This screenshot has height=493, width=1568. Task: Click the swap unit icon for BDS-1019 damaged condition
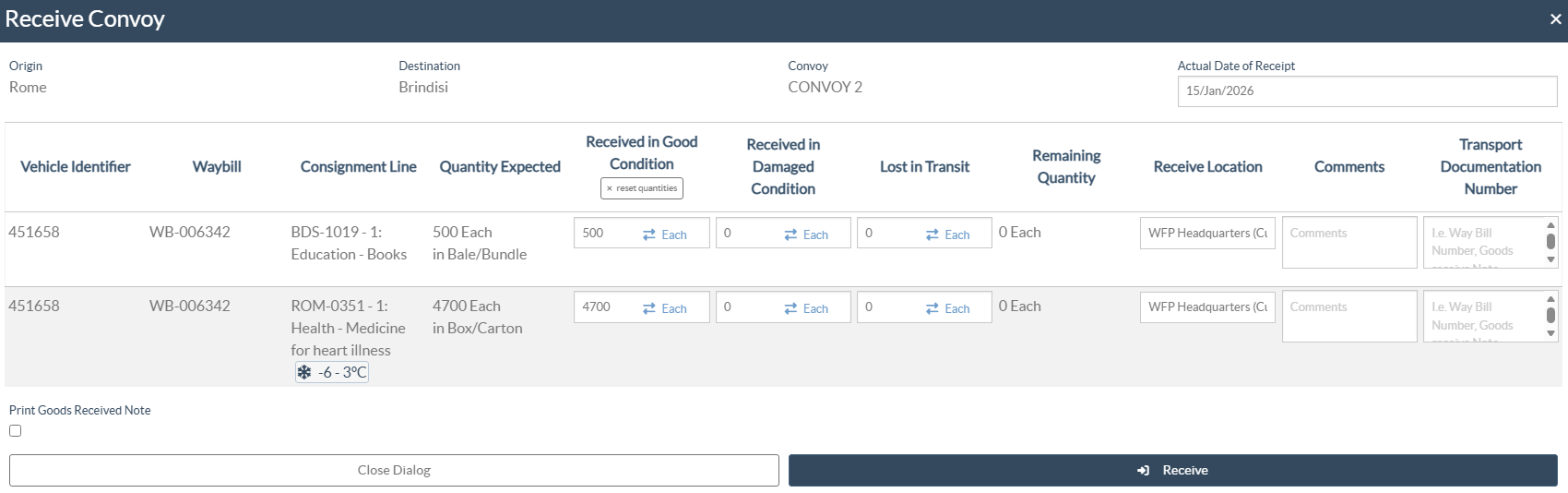tap(790, 234)
